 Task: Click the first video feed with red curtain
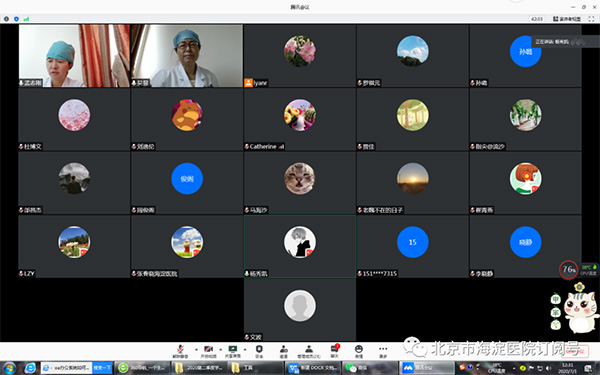tap(74, 56)
